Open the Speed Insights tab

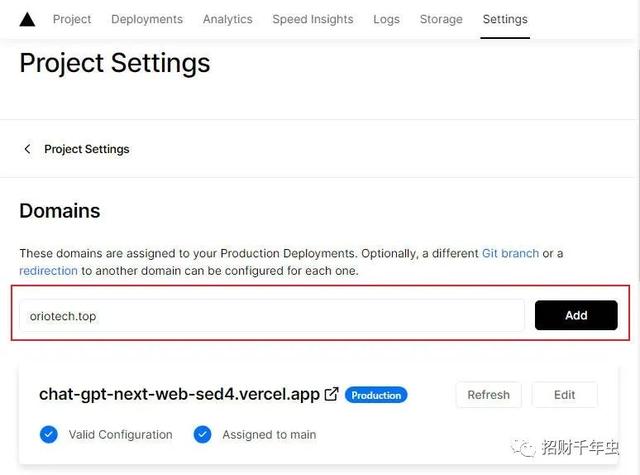click(313, 19)
